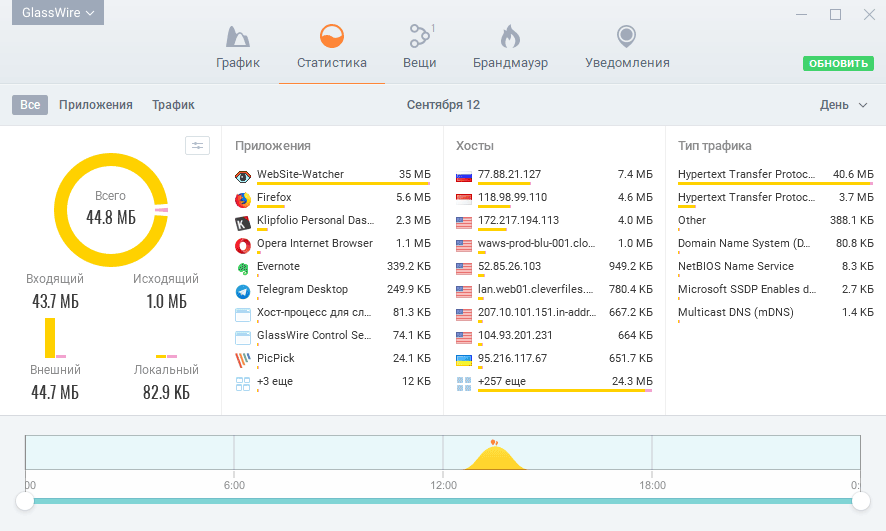Click the flag next to 118.98.99.110
Screen dimensions: 886x531
pyautogui.click(x=464, y=199)
